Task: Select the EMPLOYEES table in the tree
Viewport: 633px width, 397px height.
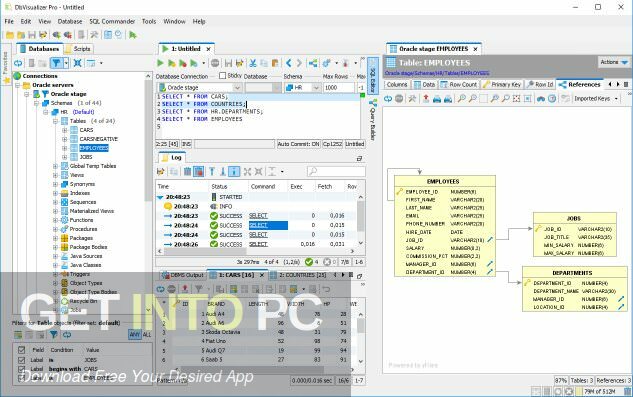Action: tap(94, 148)
